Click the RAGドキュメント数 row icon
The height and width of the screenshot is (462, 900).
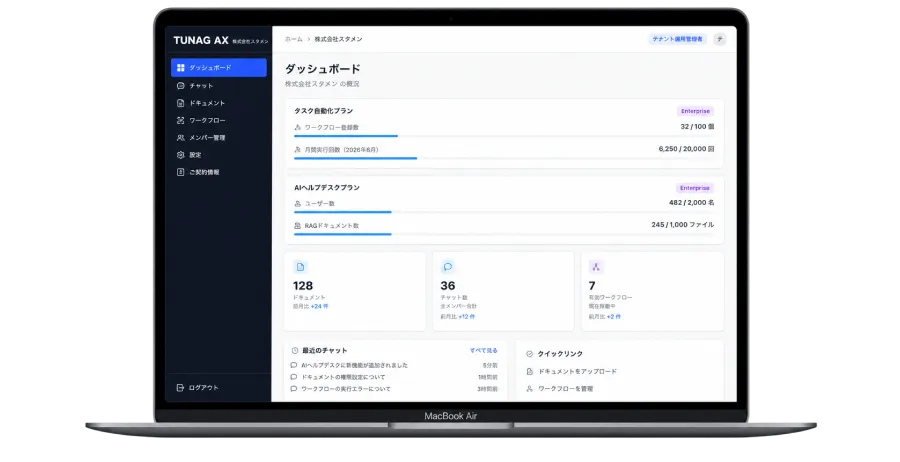[297, 226]
